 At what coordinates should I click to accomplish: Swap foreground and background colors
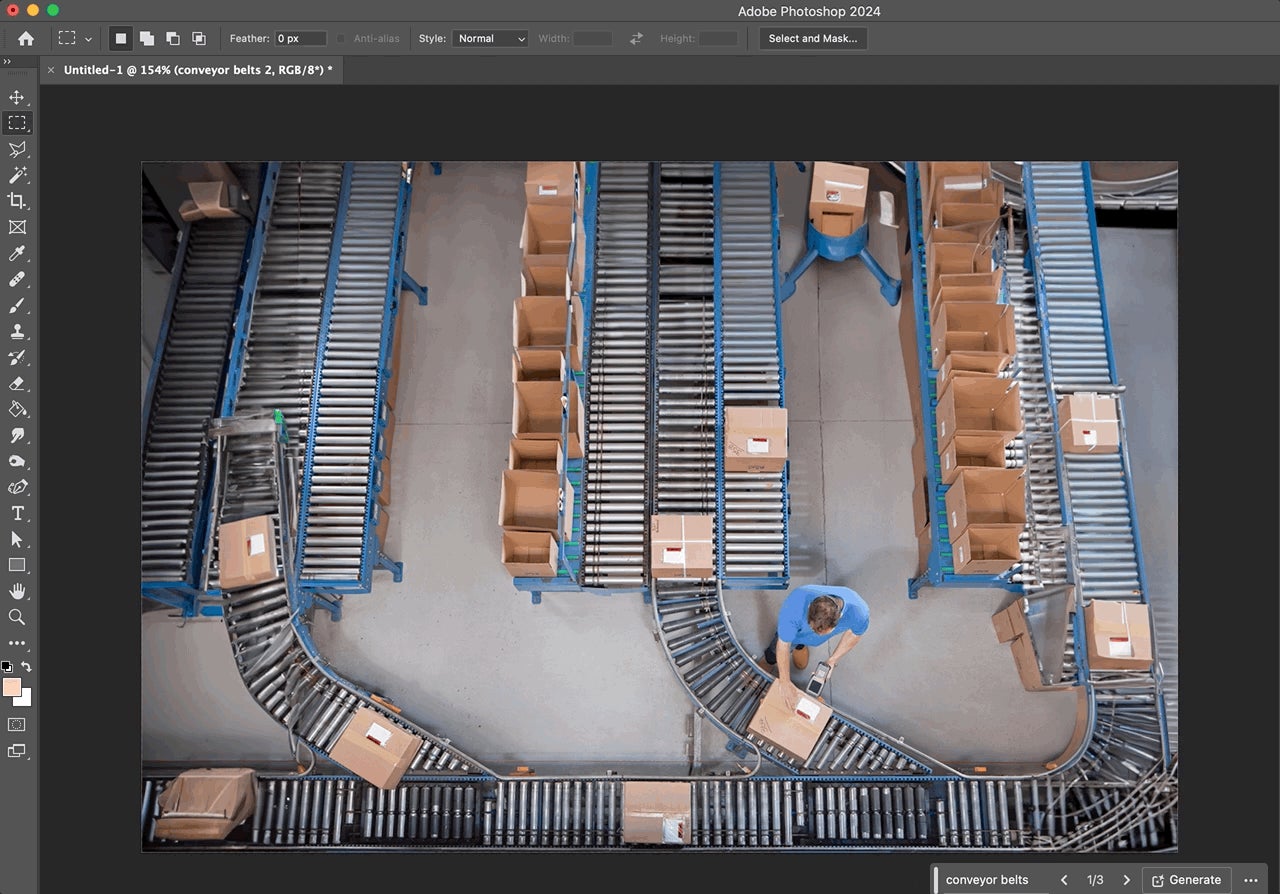(27, 666)
